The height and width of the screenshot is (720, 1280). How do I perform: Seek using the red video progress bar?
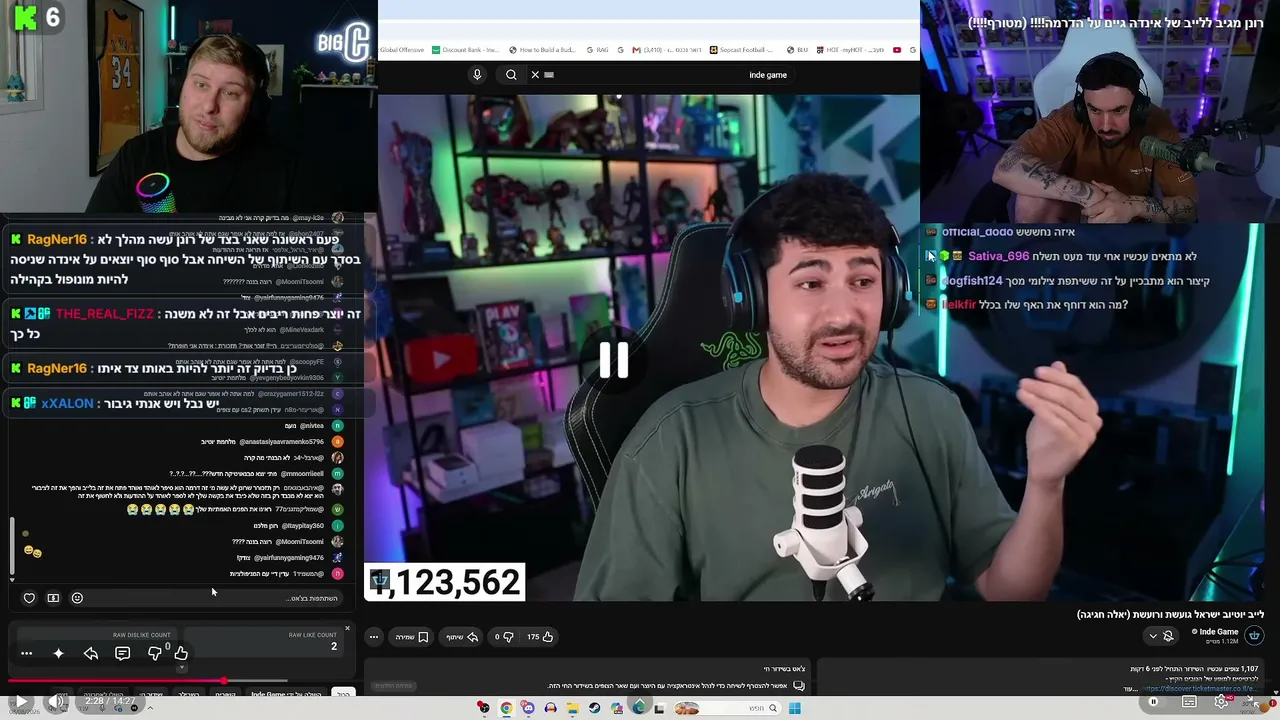click(148, 681)
